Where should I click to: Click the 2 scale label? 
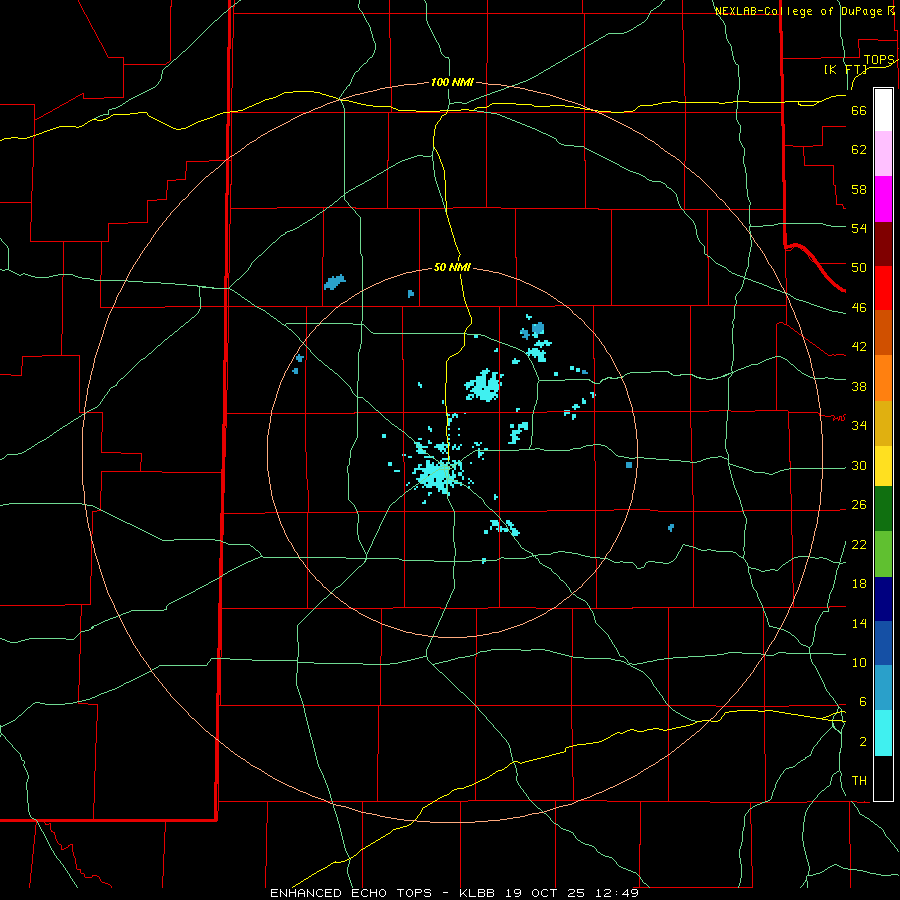pos(862,741)
